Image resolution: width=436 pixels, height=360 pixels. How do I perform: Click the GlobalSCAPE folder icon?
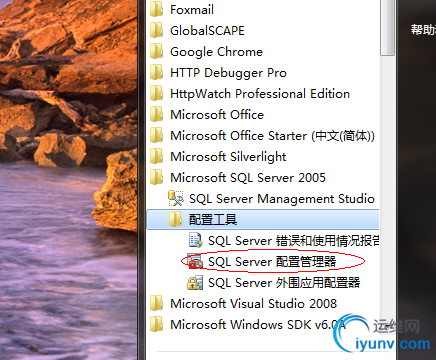[156, 30]
